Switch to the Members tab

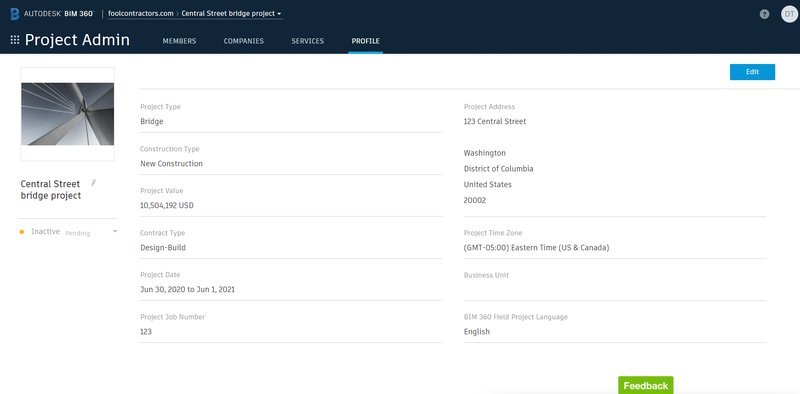point(179,41)
